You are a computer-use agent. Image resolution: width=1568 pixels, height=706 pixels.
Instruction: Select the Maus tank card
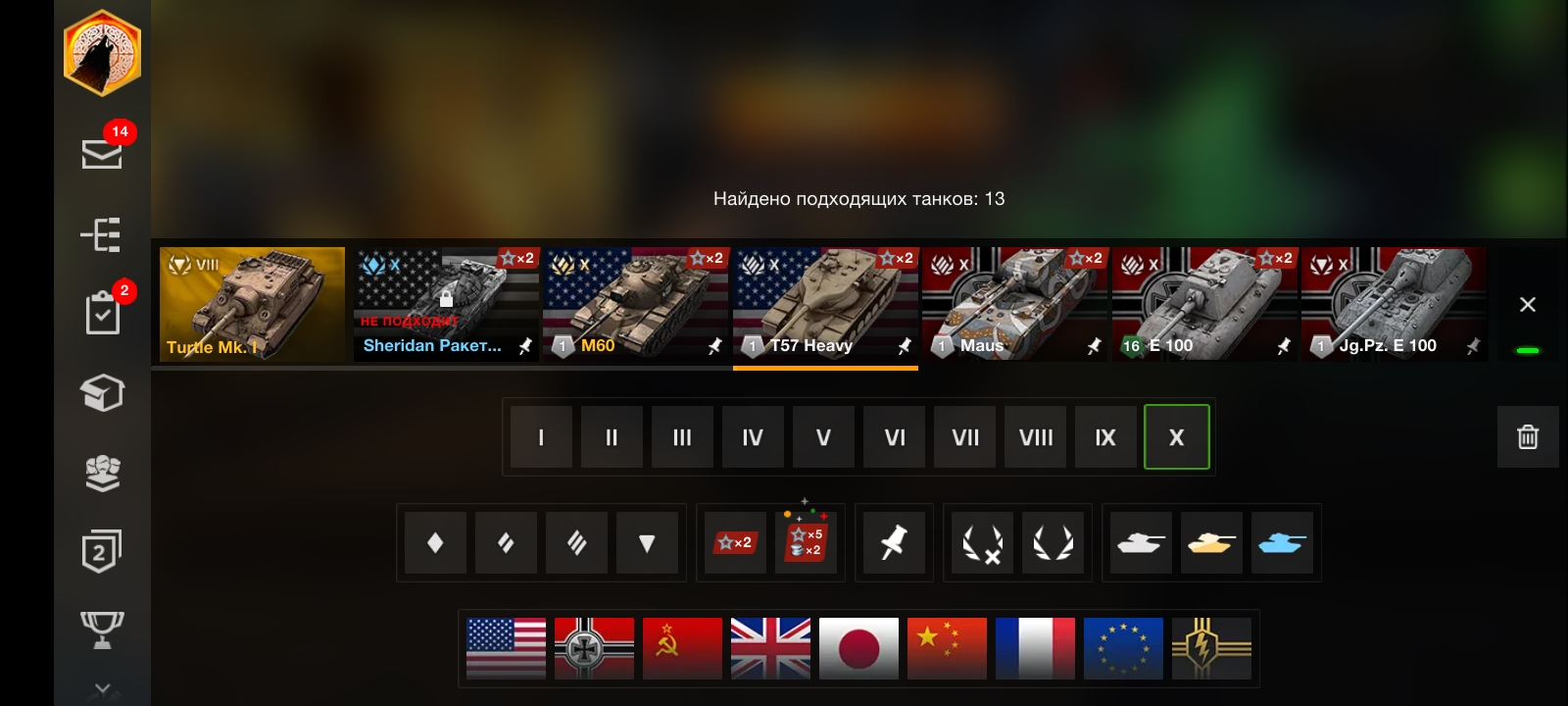[1014, 304]
